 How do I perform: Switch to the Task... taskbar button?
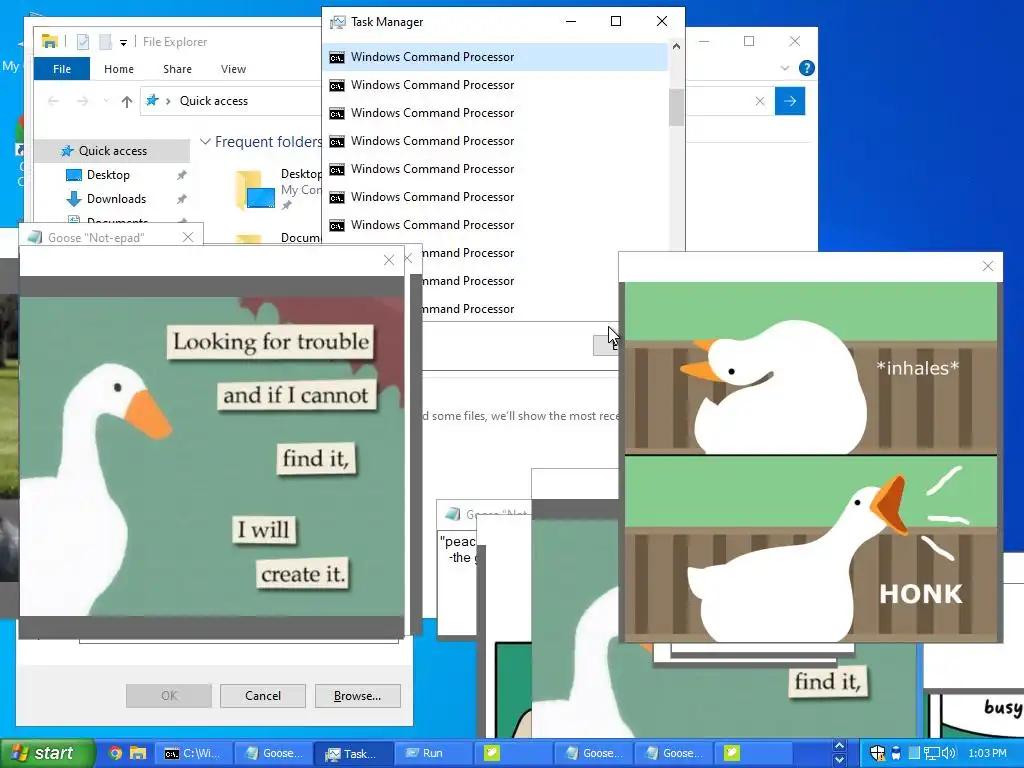[x=353, y=754]
